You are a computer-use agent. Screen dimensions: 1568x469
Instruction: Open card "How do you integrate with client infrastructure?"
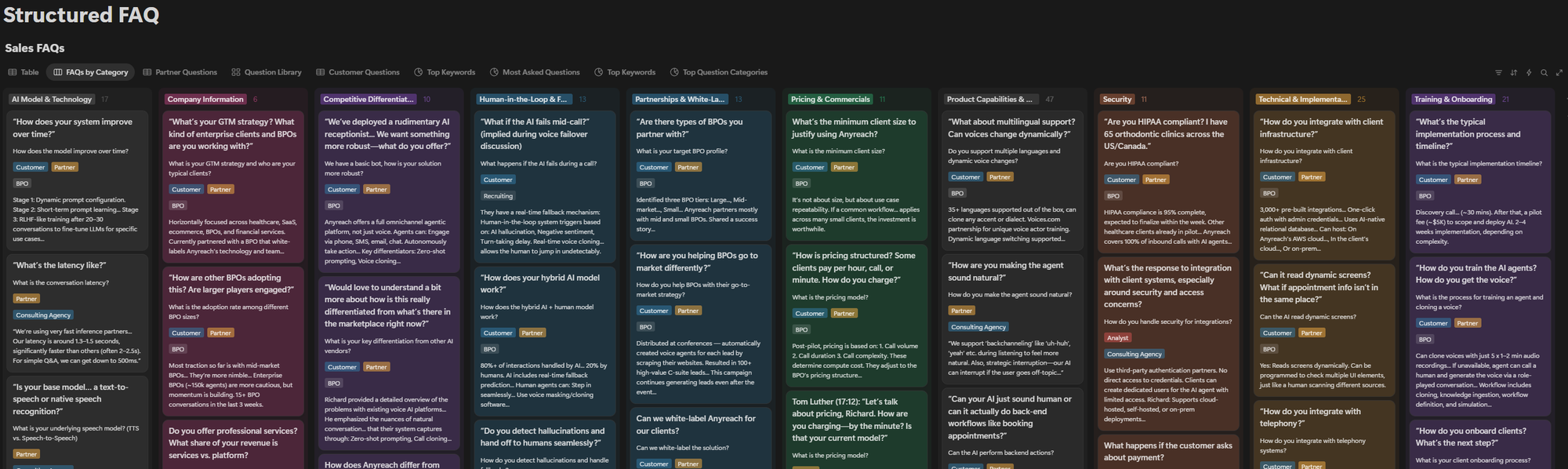point(1325,185)
